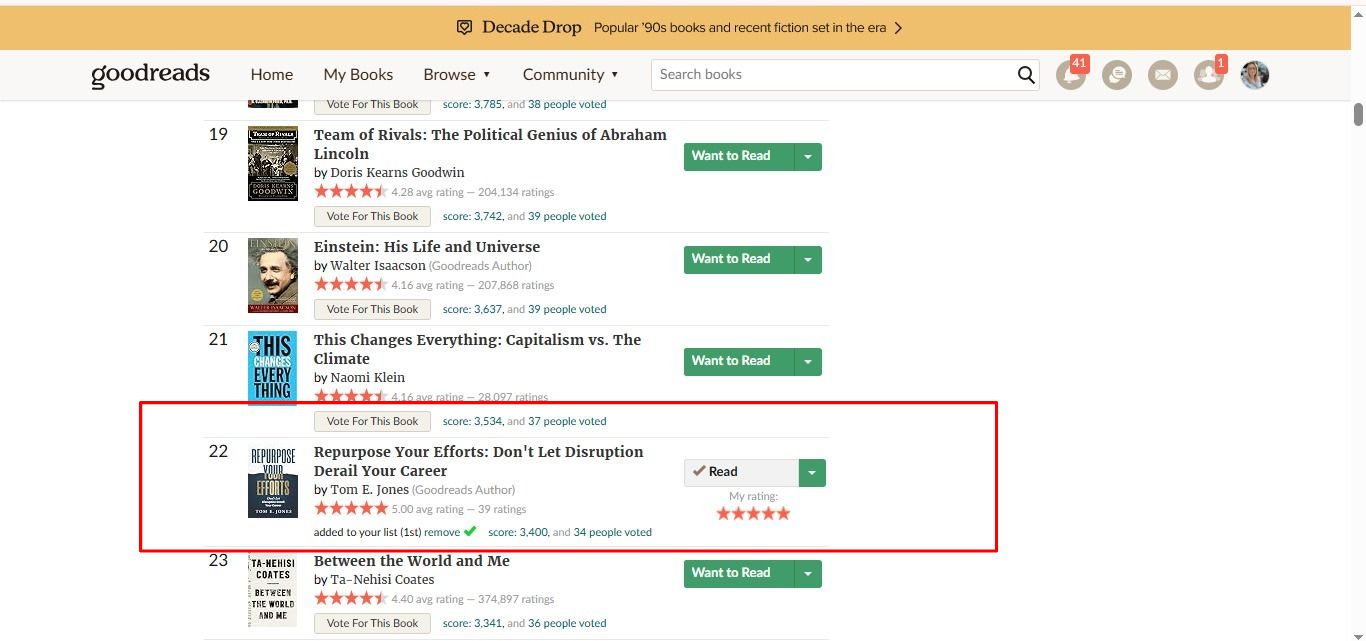Screen dimensions: 1366x641
Task: Click 37 people voted link
Action: [567, 421]
